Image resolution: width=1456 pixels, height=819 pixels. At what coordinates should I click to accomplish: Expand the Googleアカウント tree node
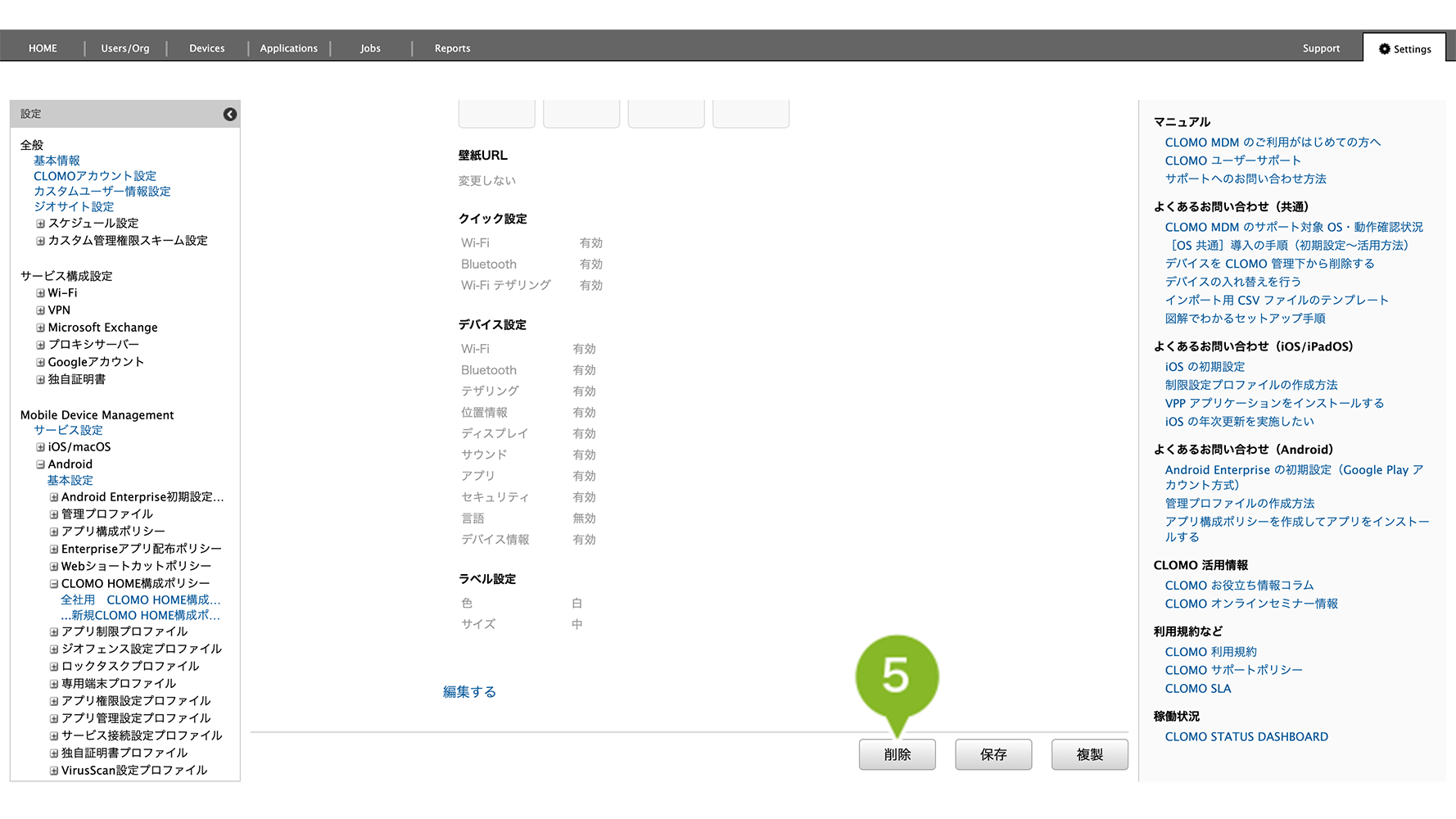point(40,362)
